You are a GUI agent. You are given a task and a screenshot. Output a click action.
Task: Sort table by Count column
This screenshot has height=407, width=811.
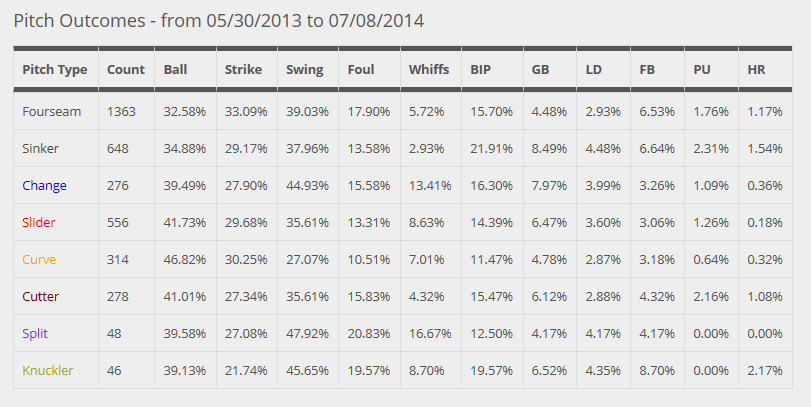click(x=126, y=70)
